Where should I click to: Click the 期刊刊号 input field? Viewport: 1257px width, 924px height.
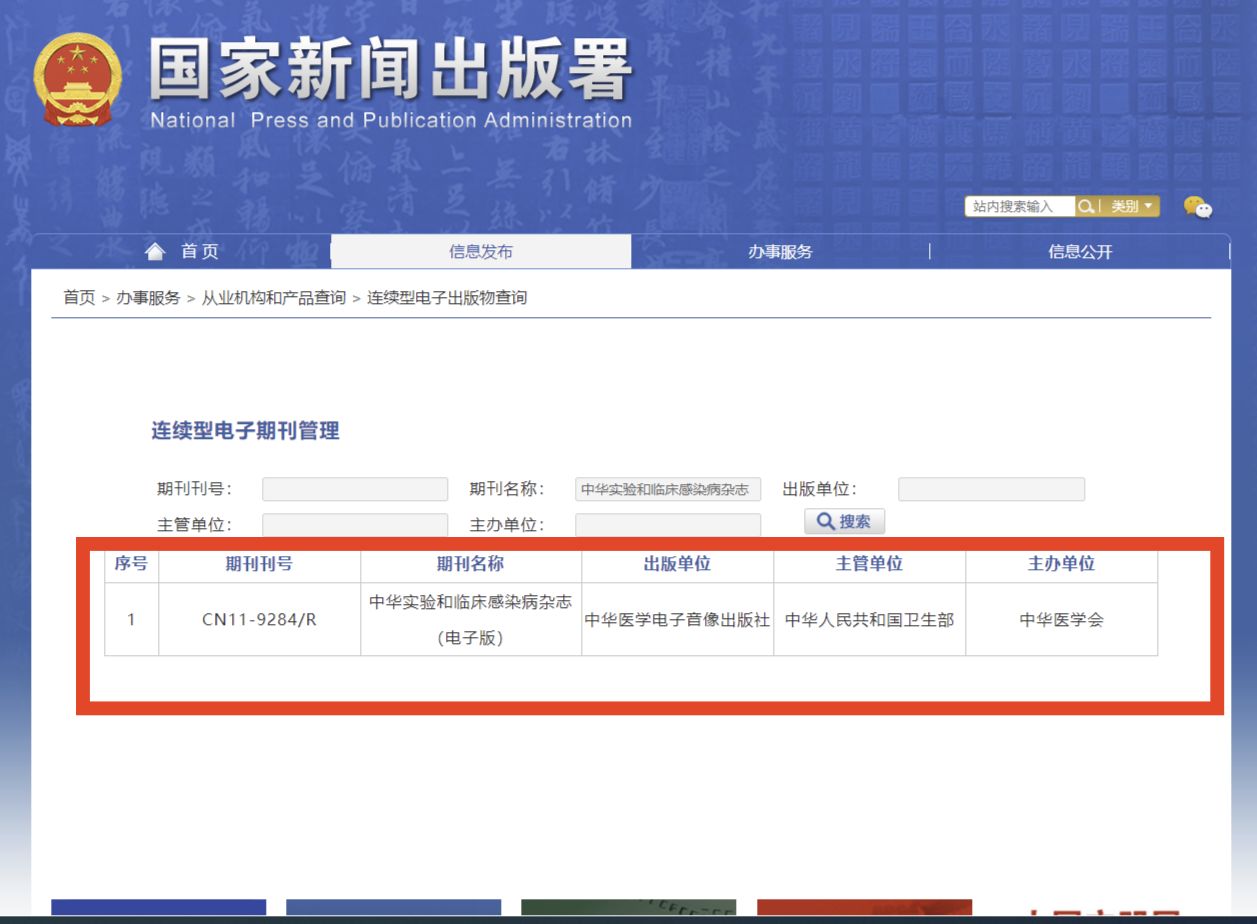tap(355, 489)
